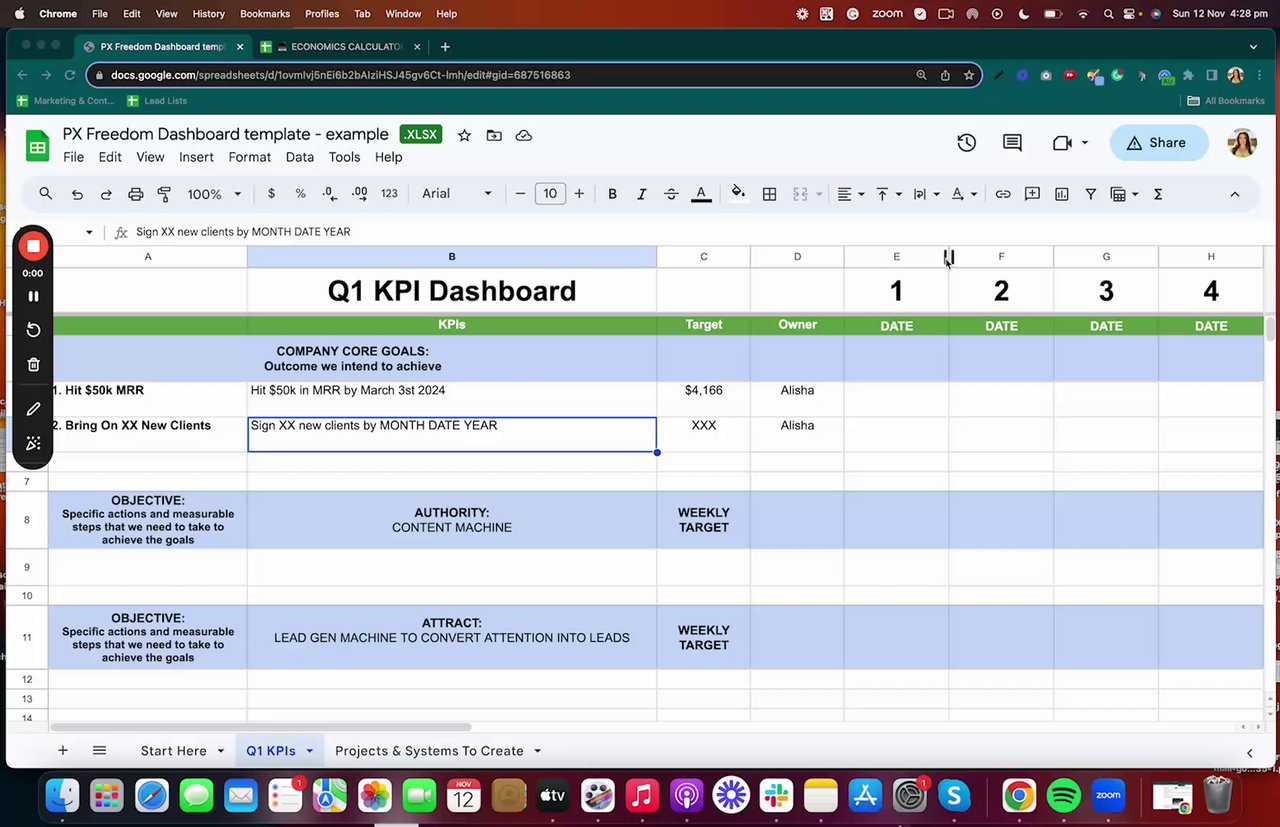The height and width of the screenshot is (827, 1280).
Task: Open the Lead Lists bookmark
Action: pos(157,101)
